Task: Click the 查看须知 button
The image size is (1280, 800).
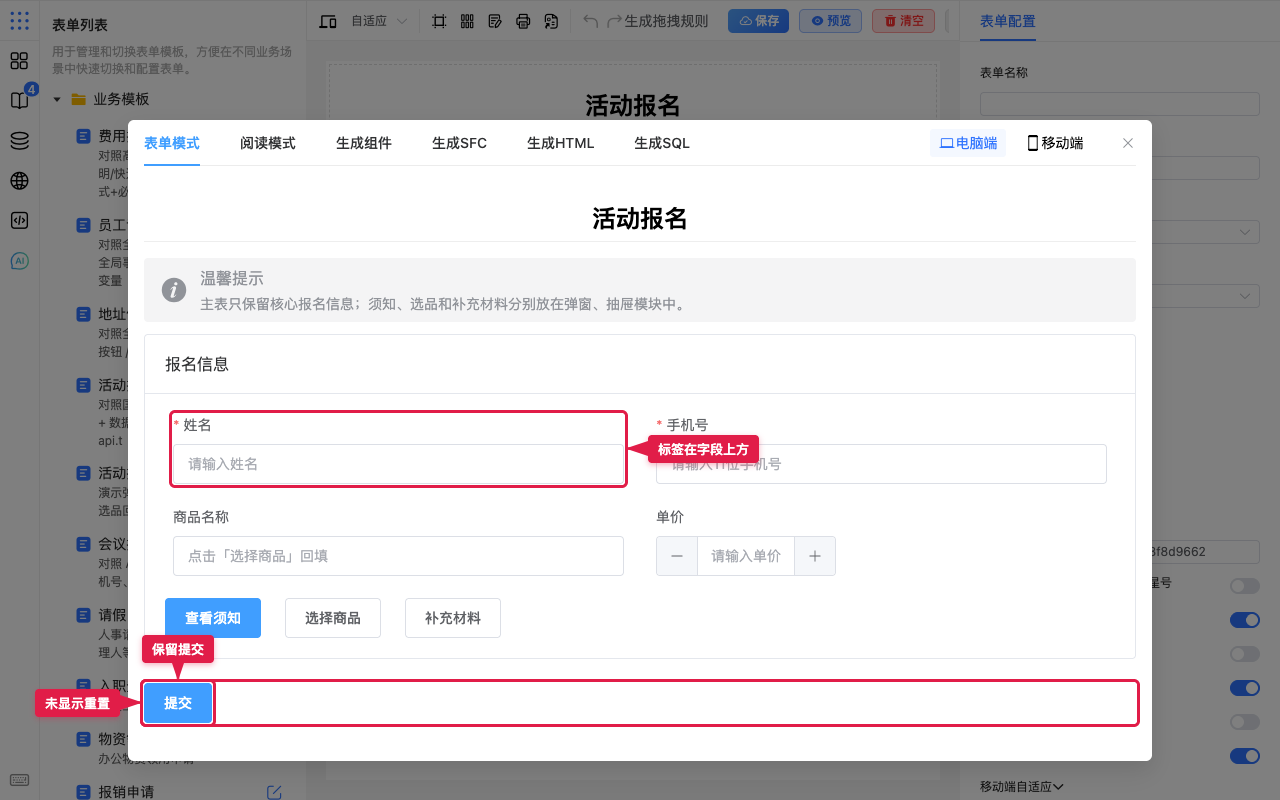Action: (x=213, y=618)
